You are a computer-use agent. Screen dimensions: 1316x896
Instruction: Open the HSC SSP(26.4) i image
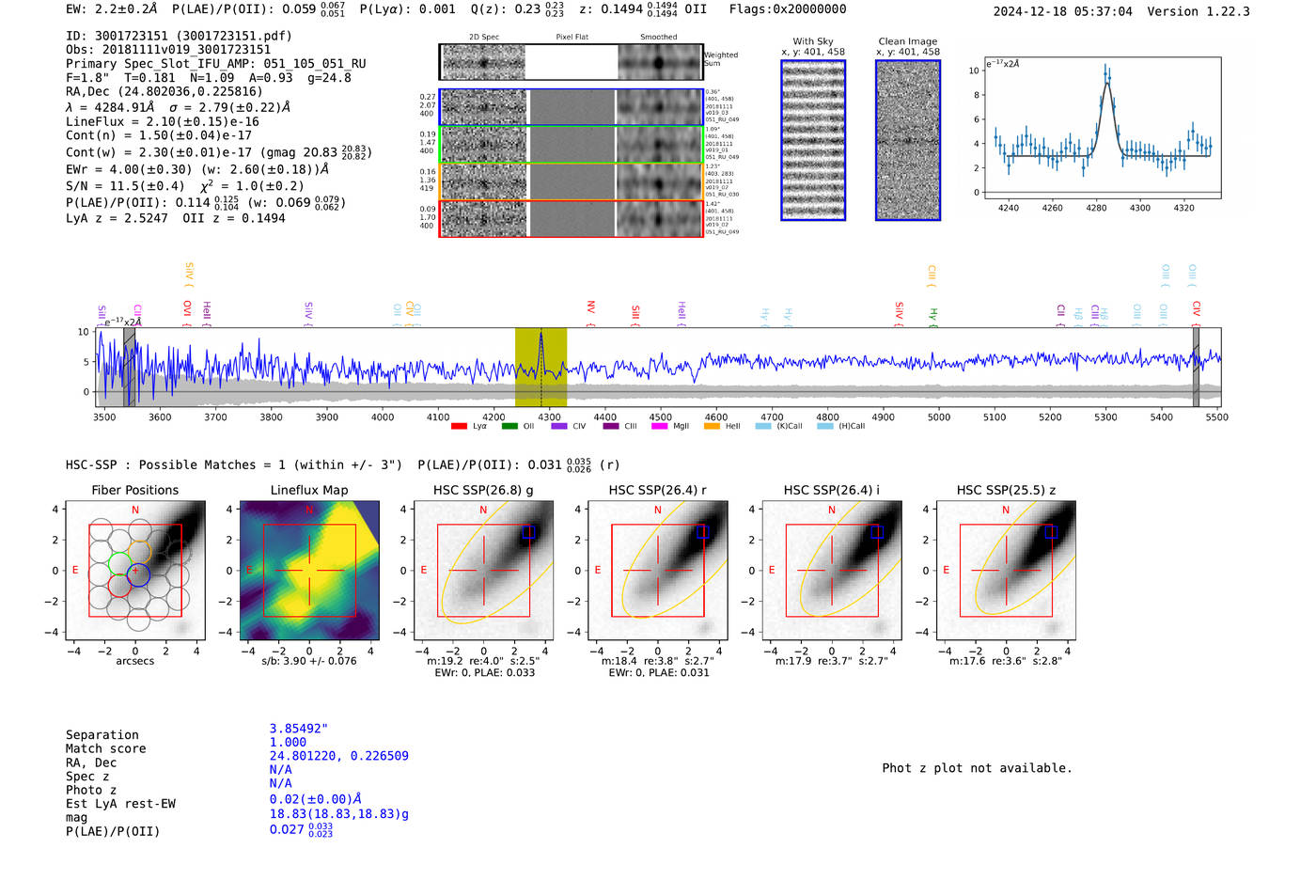click(831, 571)
